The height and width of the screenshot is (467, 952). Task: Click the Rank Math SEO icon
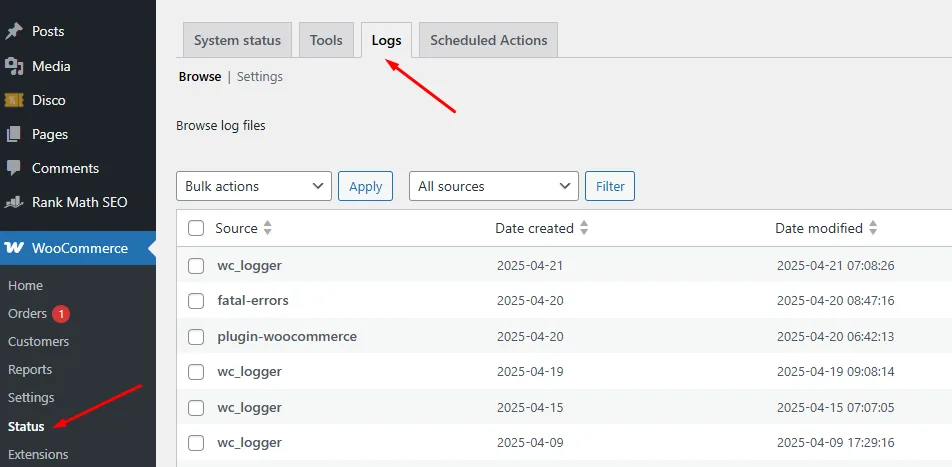point(13,202)
